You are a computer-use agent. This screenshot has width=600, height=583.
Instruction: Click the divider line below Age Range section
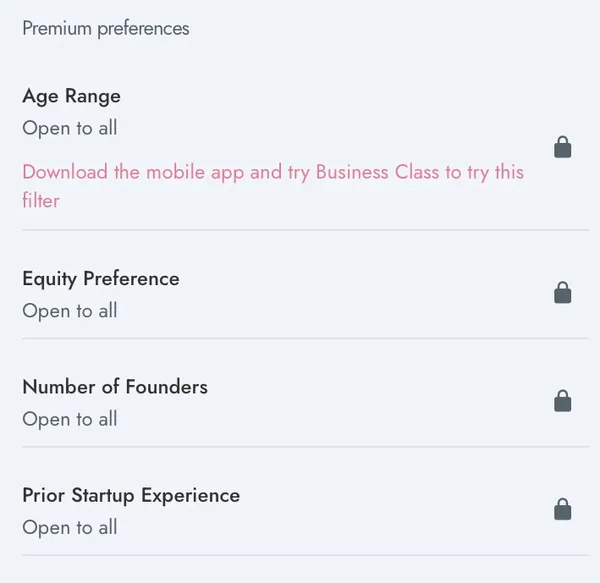click(305, 230)
